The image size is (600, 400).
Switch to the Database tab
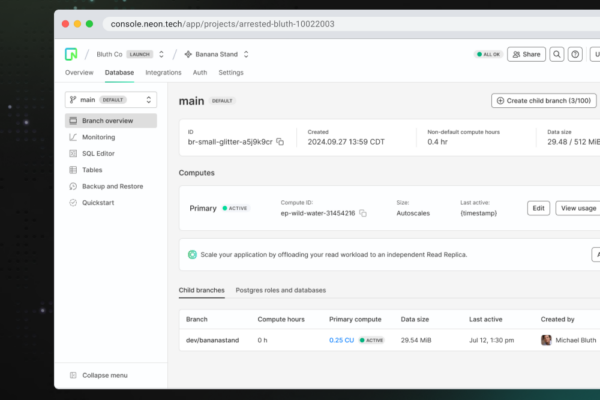[119, 73]
